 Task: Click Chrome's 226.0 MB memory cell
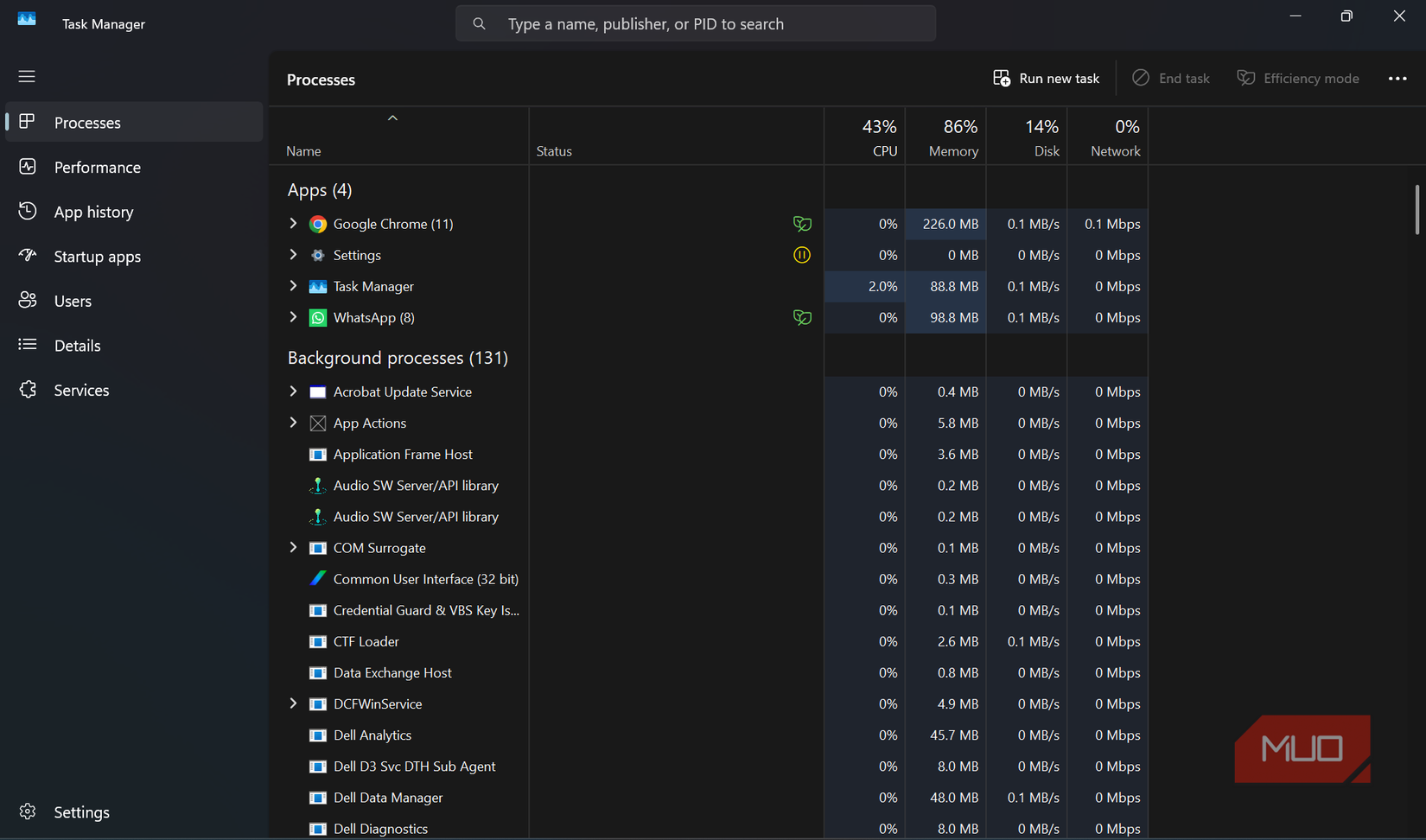pyautogui.click(x=945, y=224)
